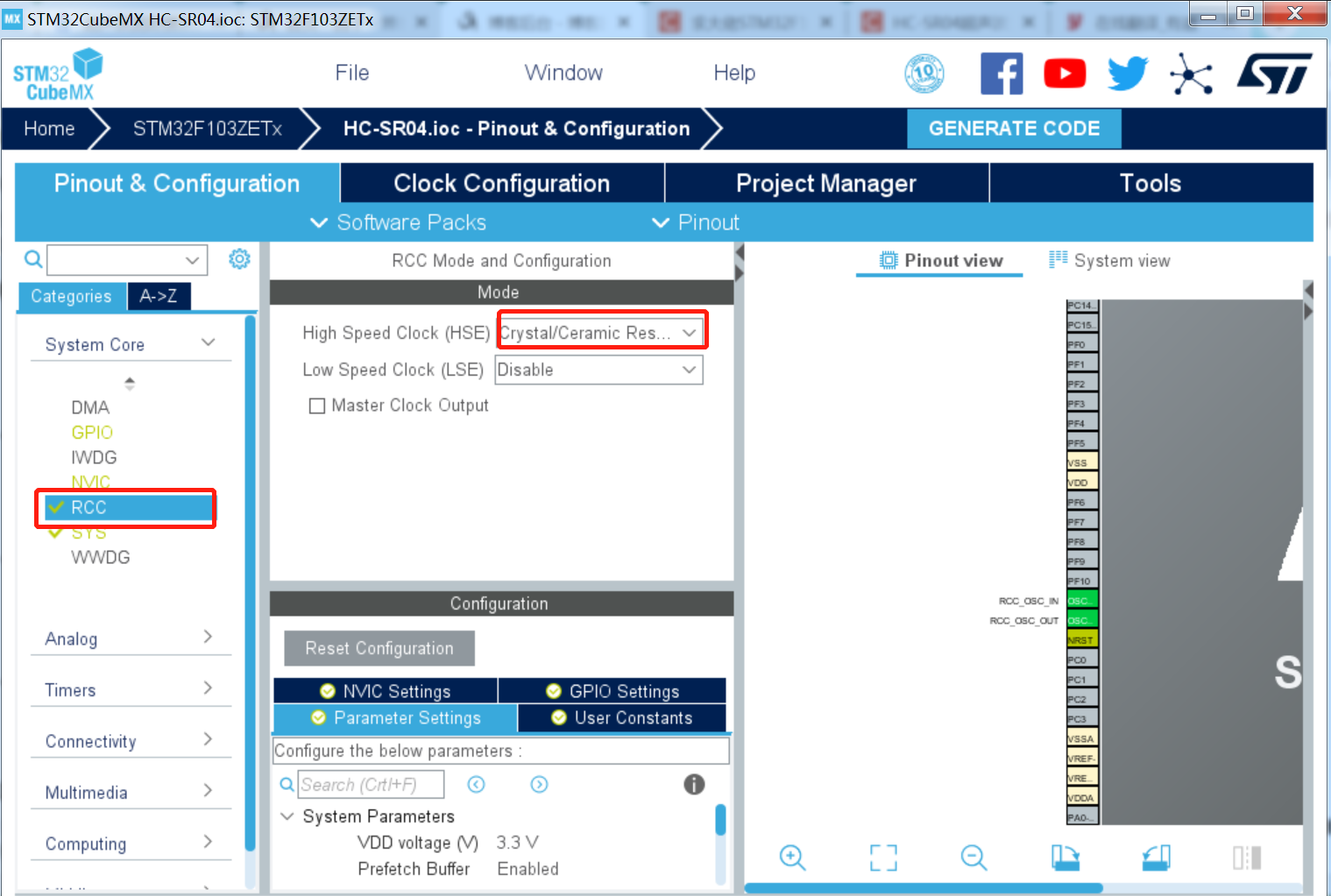Click the NRST pin on the chip
The height and width of the screenshot is (896, 1331).
[1082, 640]
